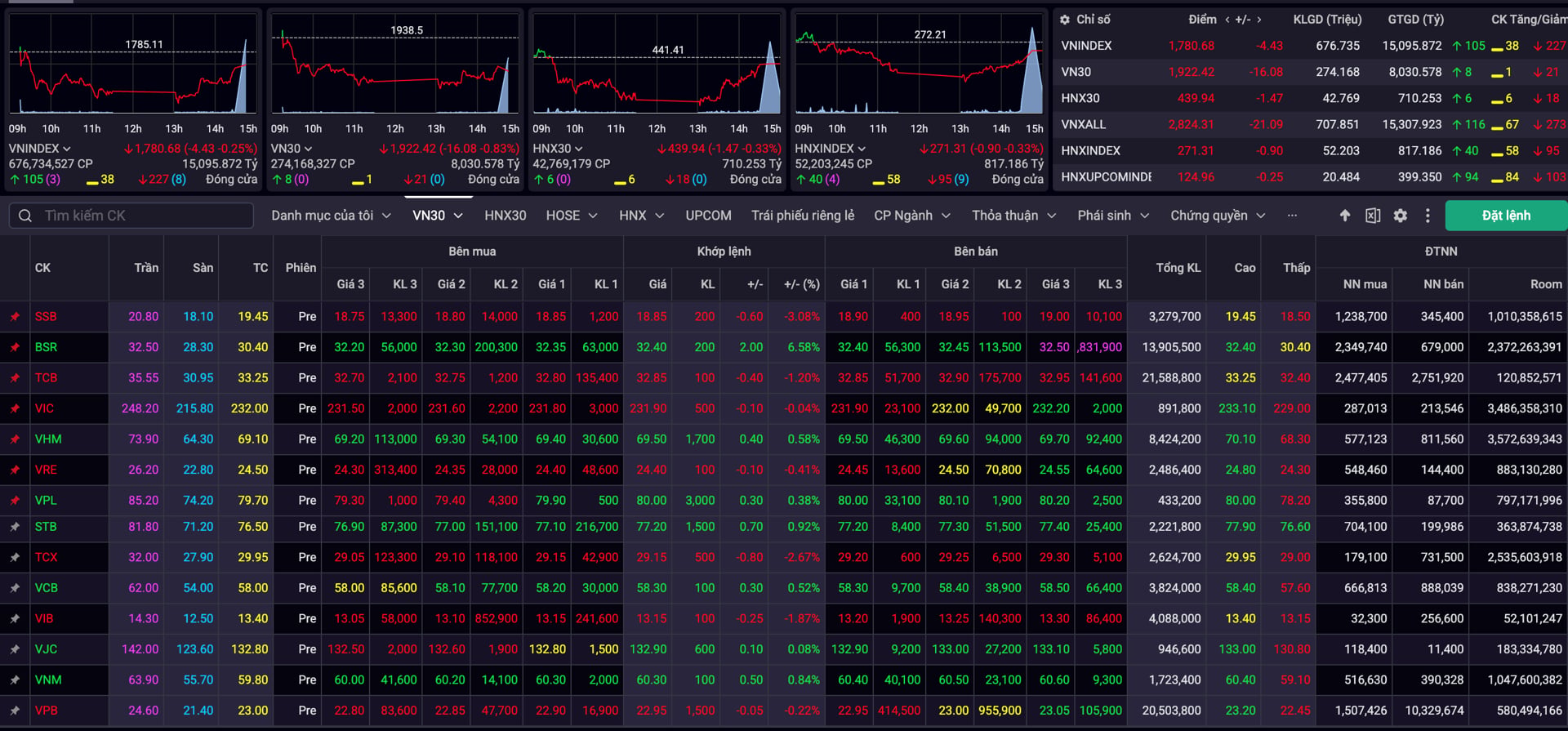Unpin the VPL row
1568x731 pixels.
[x=15, y=501]
